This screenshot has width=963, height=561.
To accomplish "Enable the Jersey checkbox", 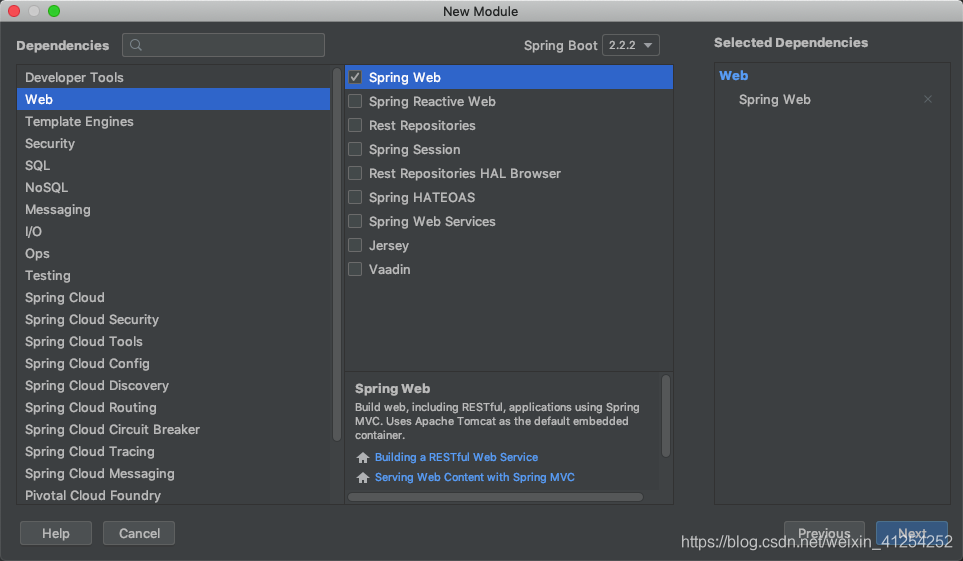I will (x=355, y=245).
